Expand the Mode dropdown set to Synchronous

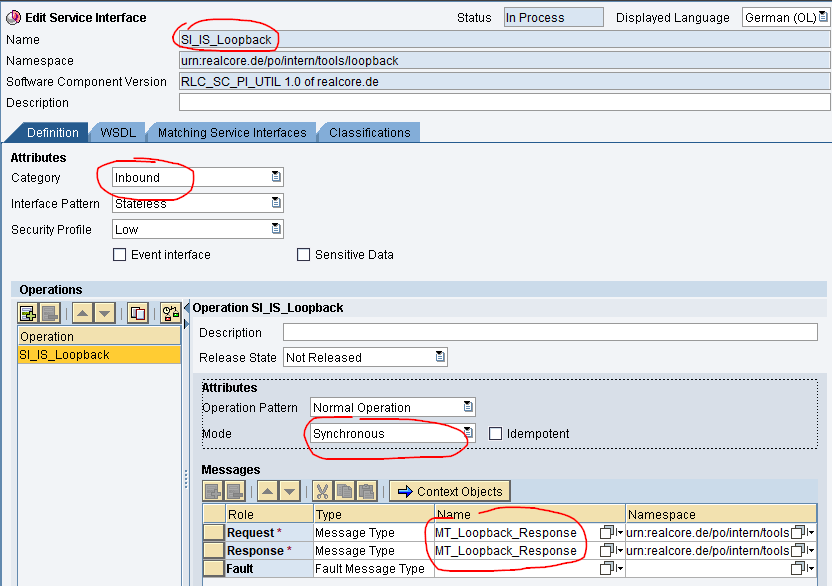[467, 433]
